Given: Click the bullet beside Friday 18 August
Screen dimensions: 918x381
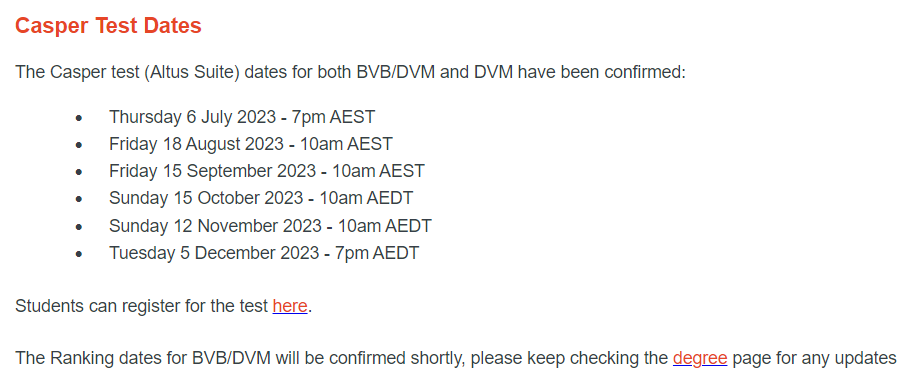Looking at the screenshot, I should (79, 145).
